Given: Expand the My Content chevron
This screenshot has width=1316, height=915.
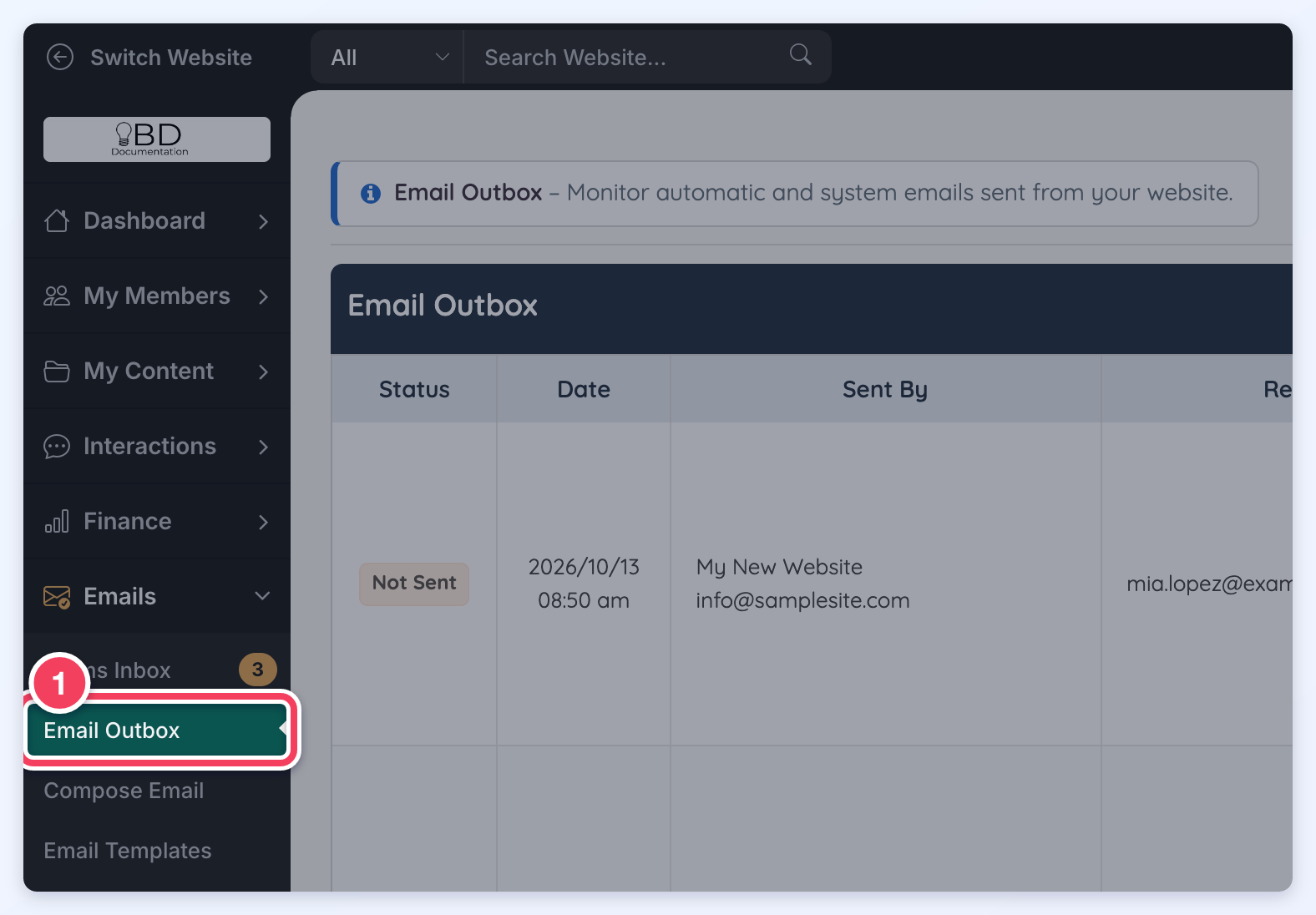Looking at the screenshot, I should tap(263, 372).
